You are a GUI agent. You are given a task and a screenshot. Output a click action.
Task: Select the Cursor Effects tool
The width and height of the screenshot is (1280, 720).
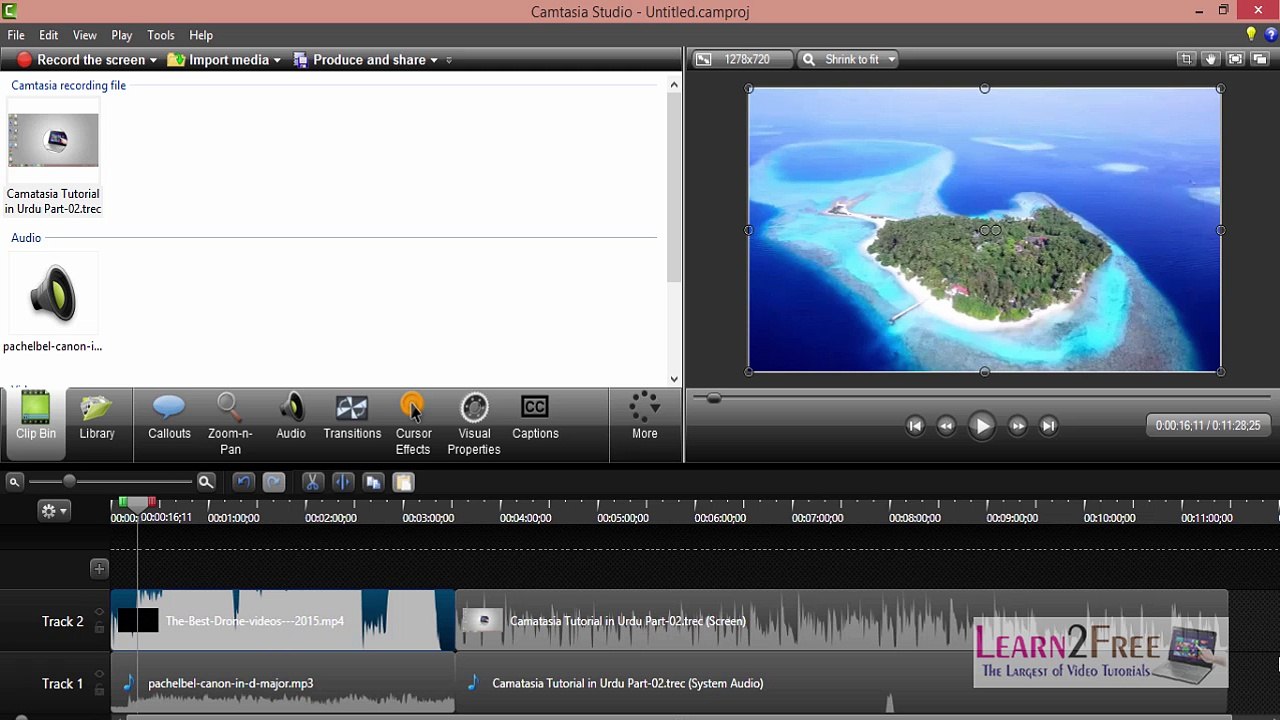[x=413, y=424]
